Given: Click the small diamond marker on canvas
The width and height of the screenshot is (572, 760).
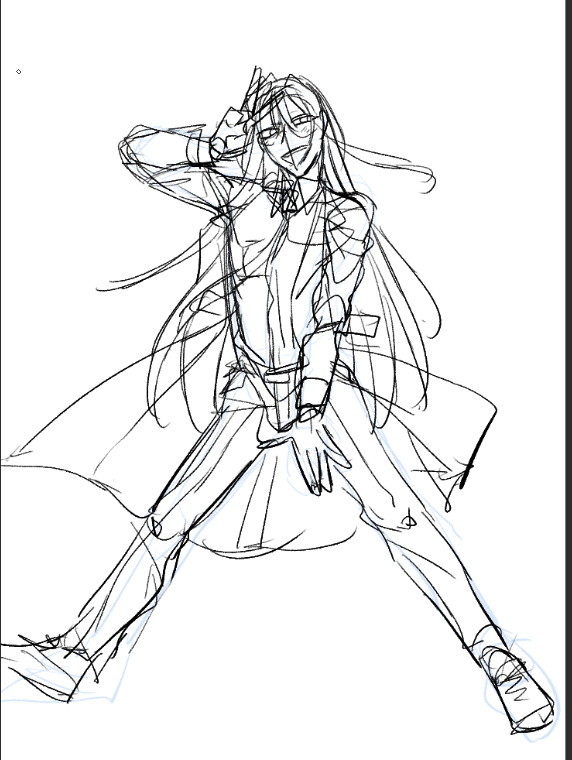Looking at the screenshot, I should click(x=18, y=72).
